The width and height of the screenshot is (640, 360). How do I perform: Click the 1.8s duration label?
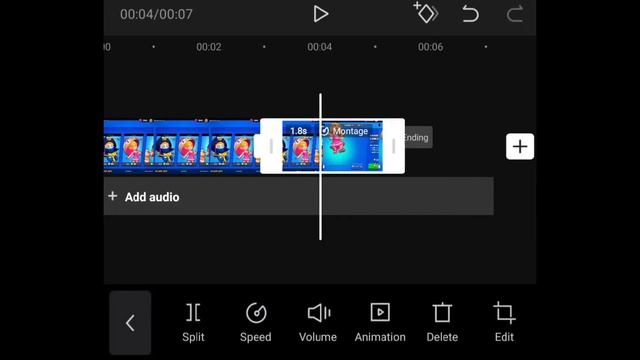click(298, 131)
